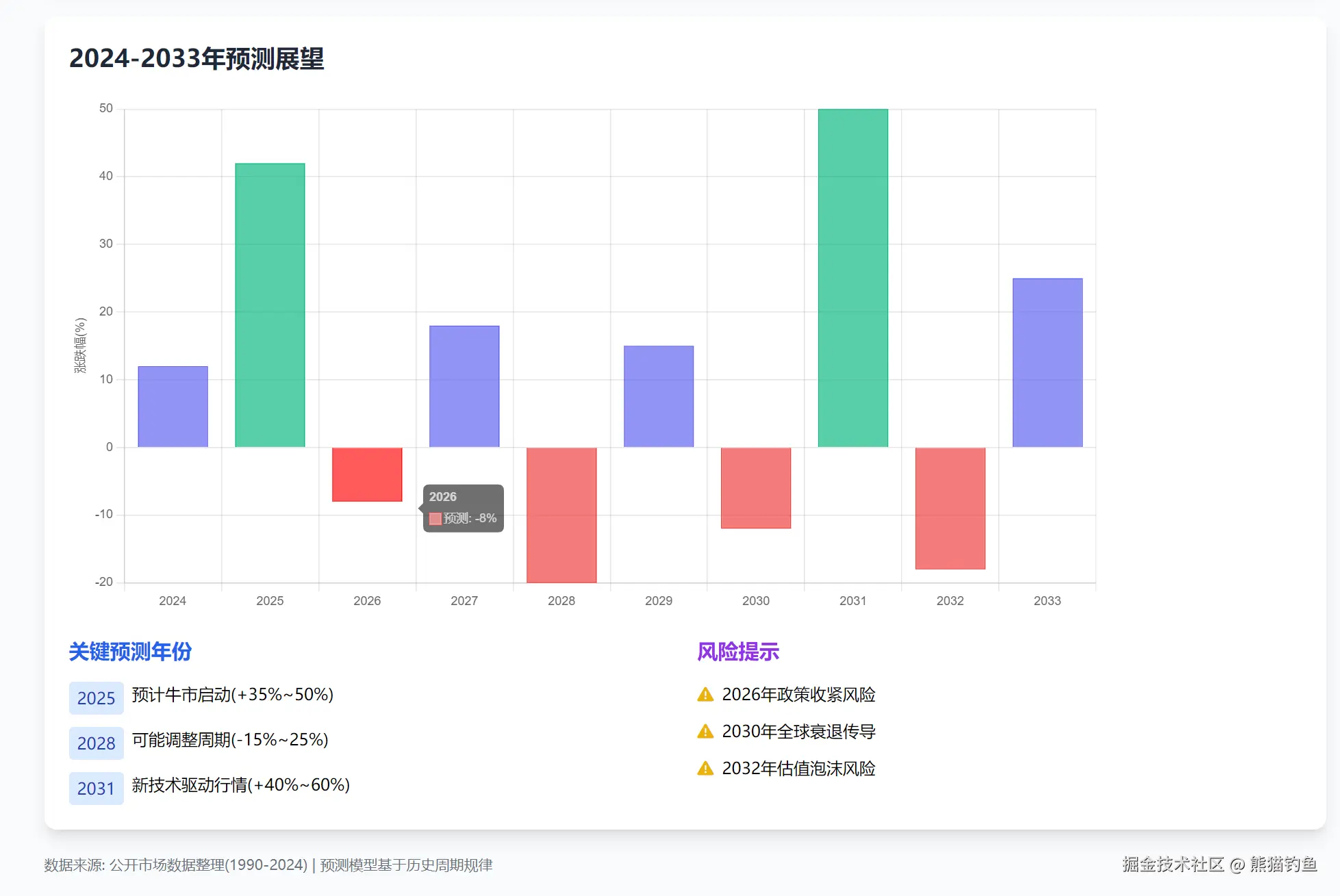
Task: Expand the 关键预测年份 section
Action: tap(130, 652)
